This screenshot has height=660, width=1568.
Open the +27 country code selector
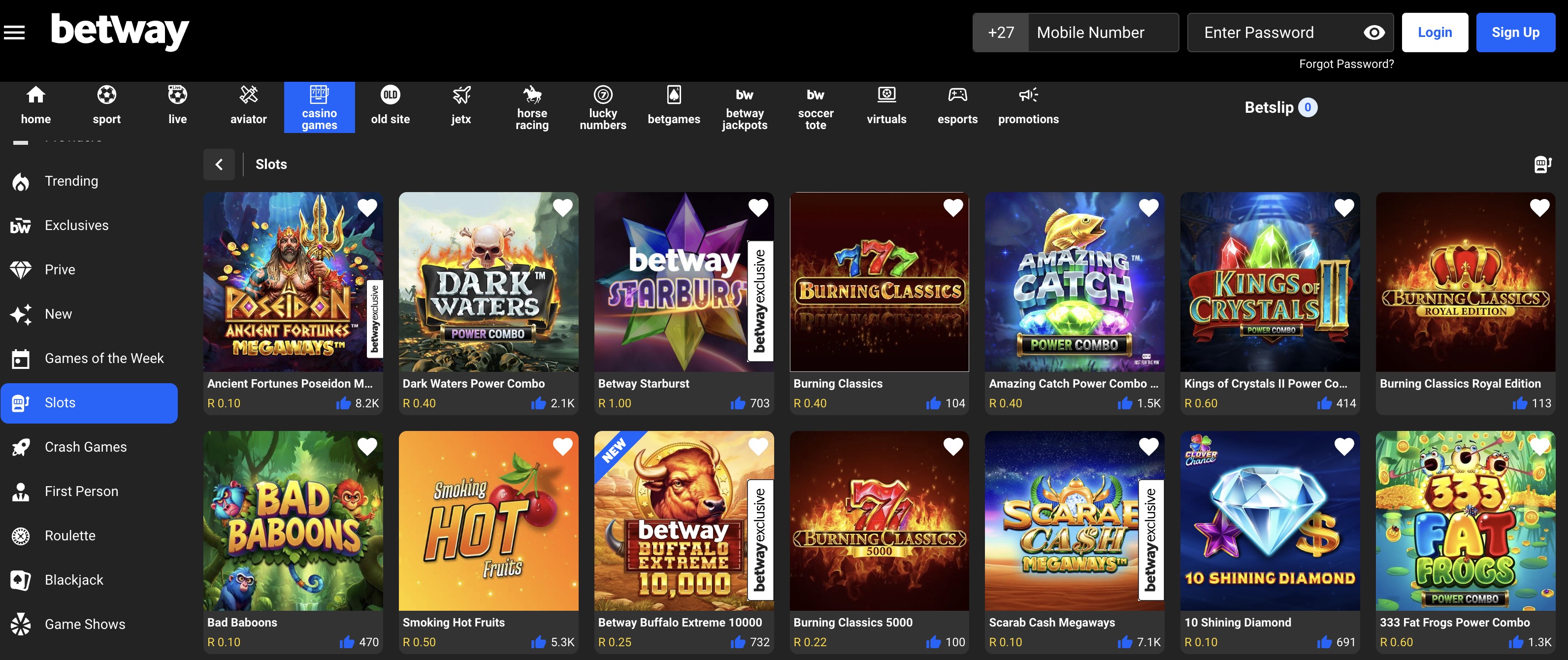tap(1001, 33)
